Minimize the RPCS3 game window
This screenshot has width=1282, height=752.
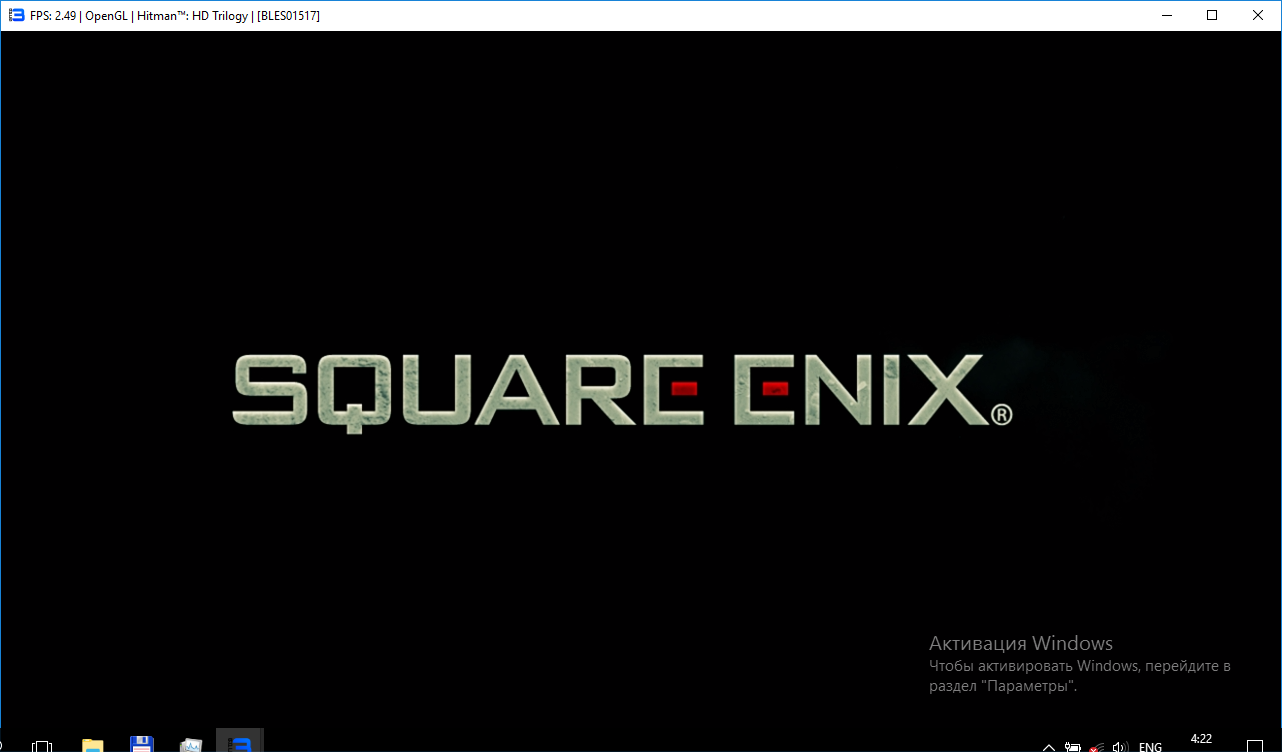[1166, 15]
